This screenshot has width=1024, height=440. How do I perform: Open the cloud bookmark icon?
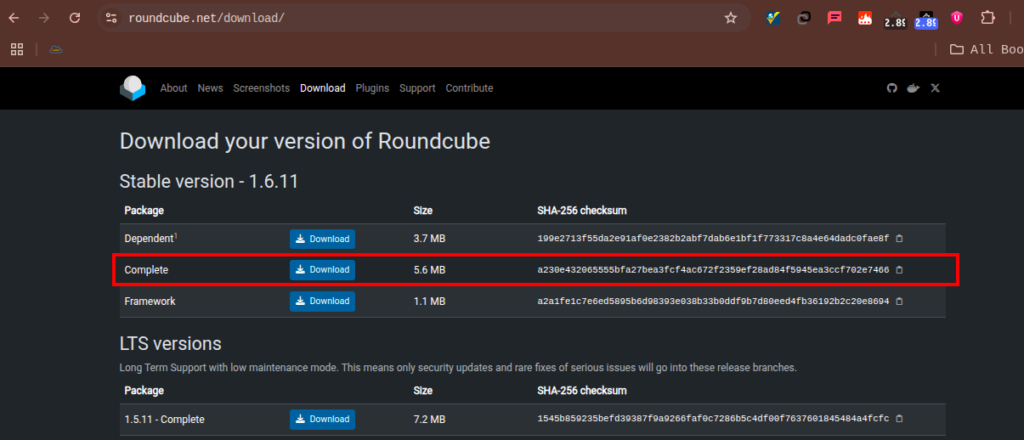[56, 50]
